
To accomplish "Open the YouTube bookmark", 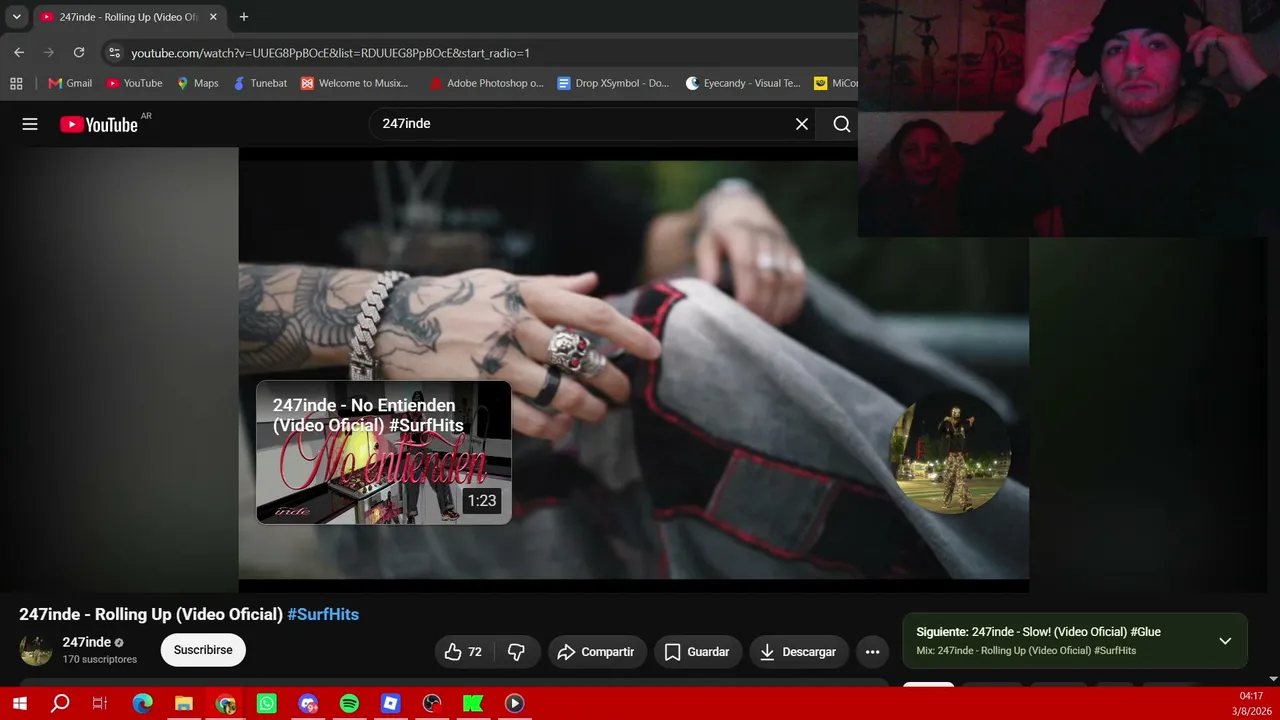I will [x=134, y=83].
